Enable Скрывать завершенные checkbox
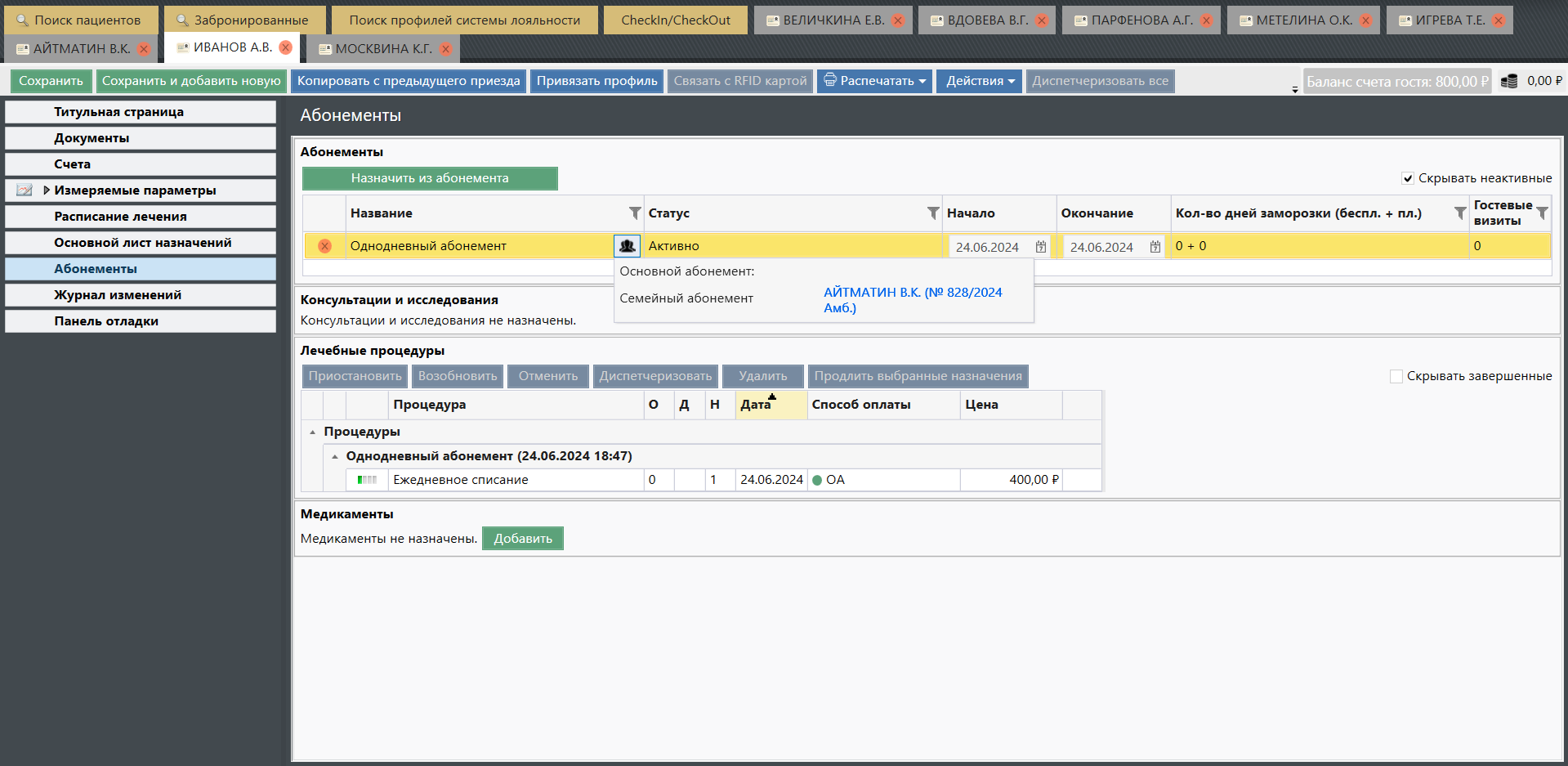Image resolution: width=1568 pixels, height=766 pixels. point(1396,376)
